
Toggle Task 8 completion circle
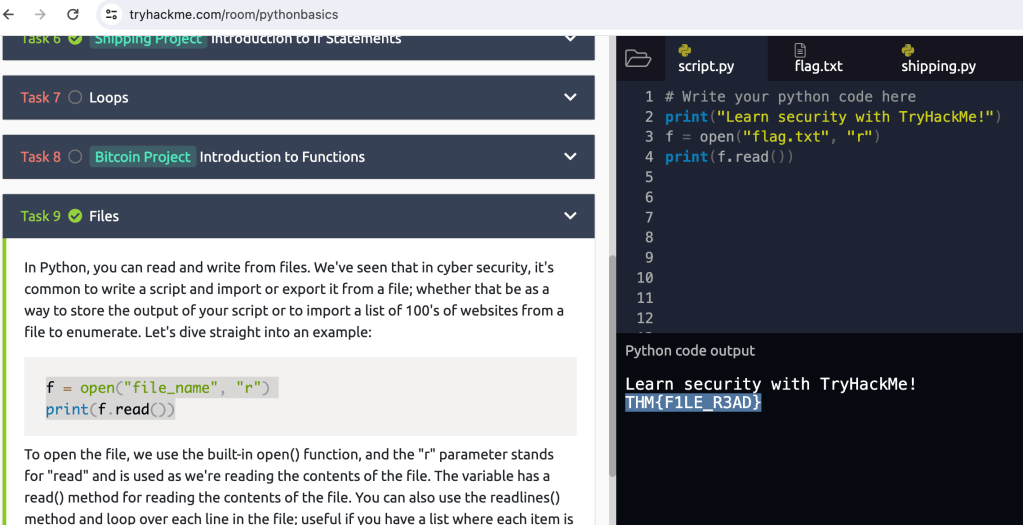tap(75, 157)
